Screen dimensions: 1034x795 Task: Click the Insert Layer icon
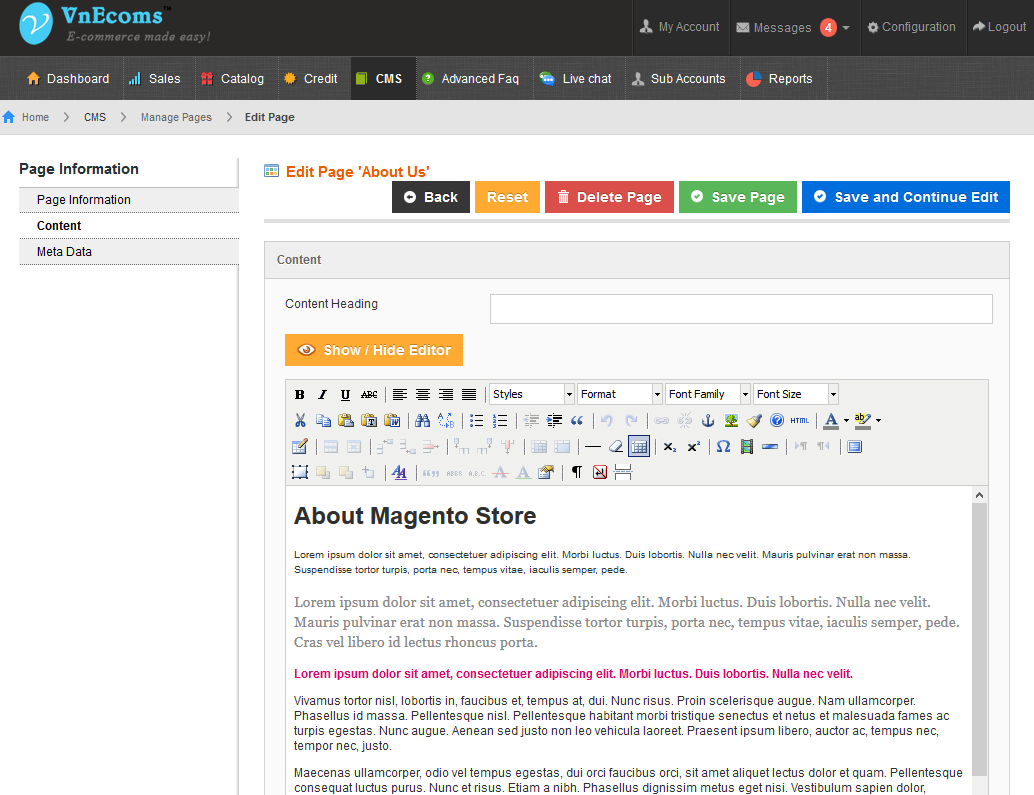coord(300,472)
